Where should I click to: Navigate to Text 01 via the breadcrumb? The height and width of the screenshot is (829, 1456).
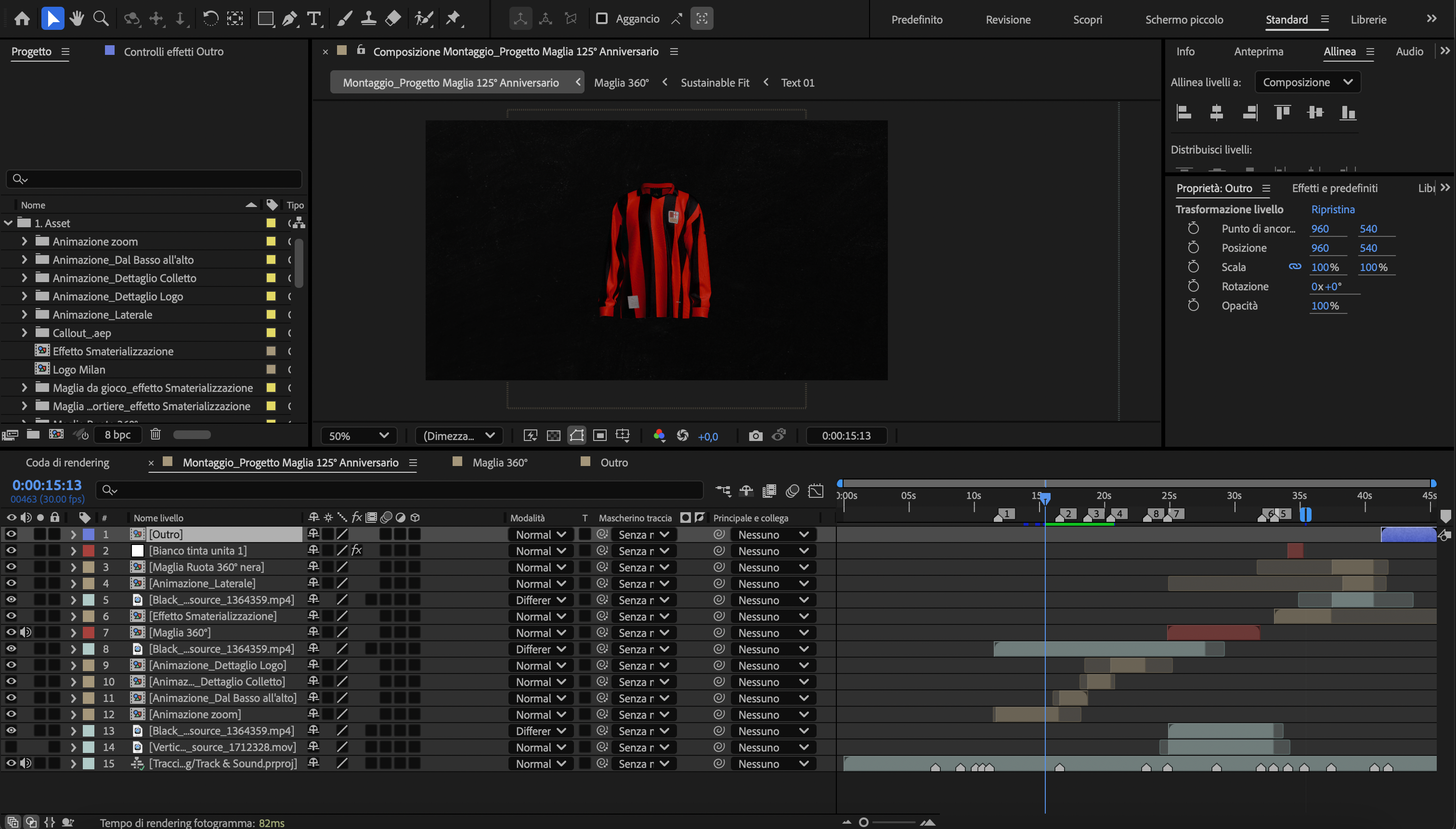[x=797, y=82]
